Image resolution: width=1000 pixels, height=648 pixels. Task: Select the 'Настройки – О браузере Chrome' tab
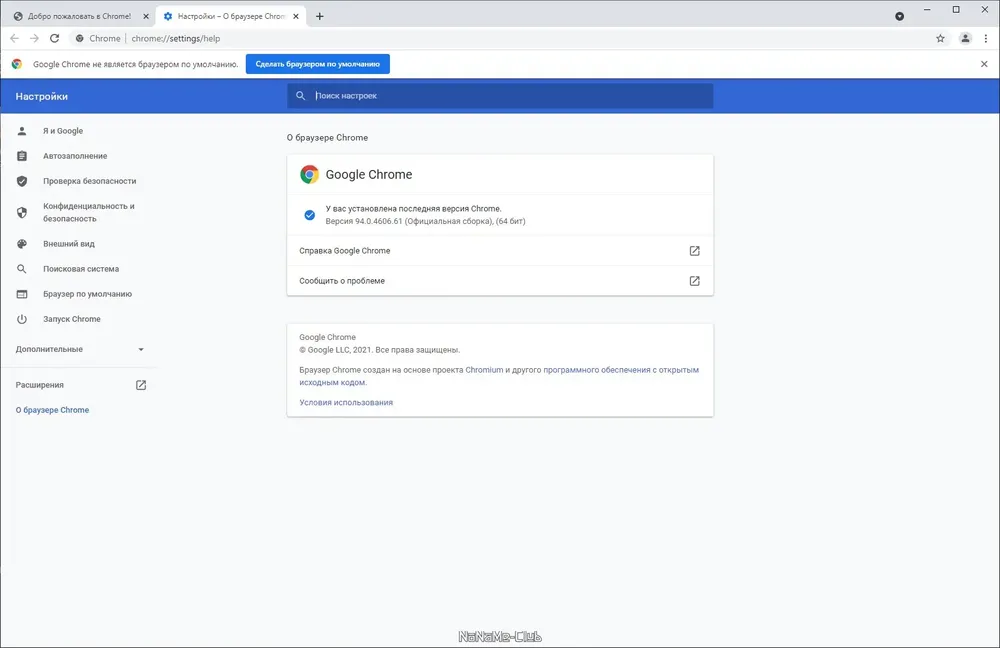coord(231,17)
